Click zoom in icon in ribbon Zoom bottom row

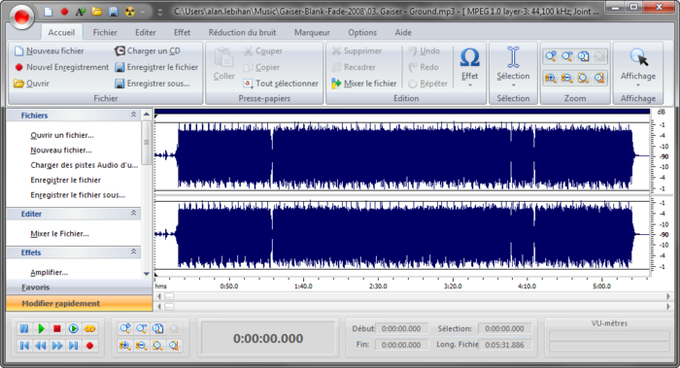tap(551, 78)
